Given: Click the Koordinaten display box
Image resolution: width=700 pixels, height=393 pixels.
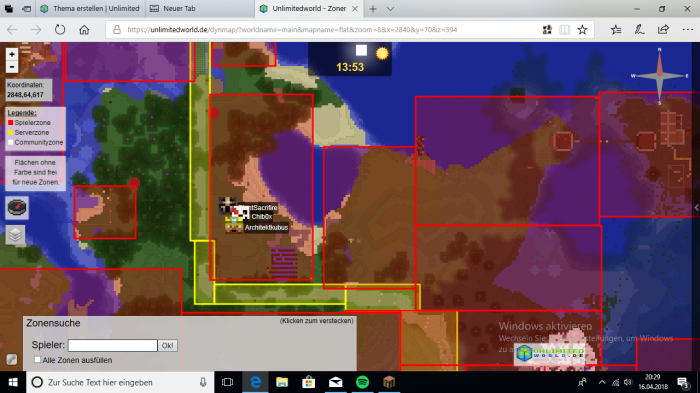Looking at the screenshot, I should tap(29, 90).
